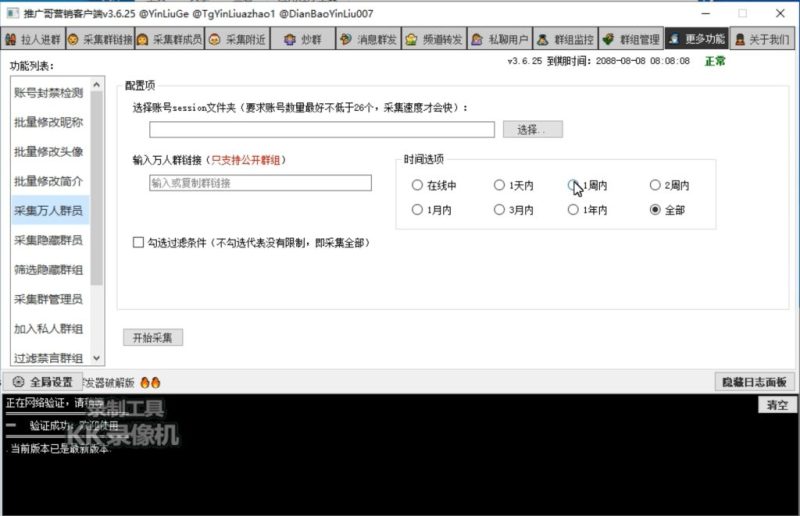
Task: Click the 选择.. browse button
Action: [x=533, y=130]
